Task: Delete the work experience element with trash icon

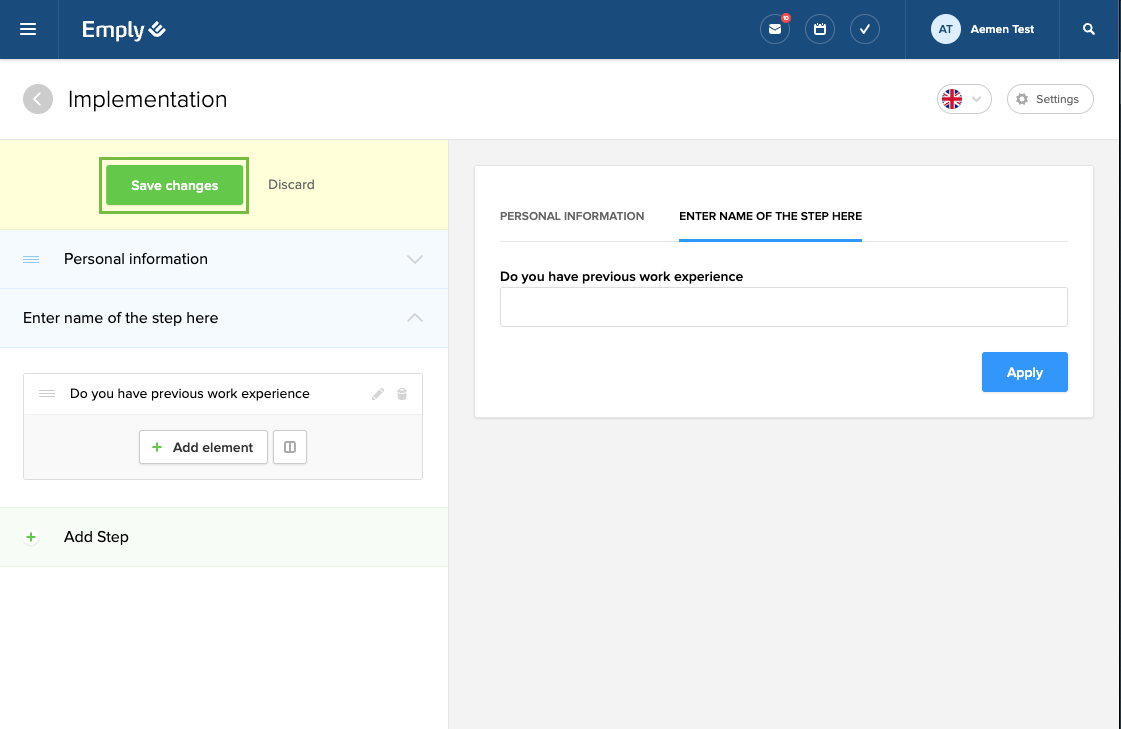Action: tap(402, 394)
